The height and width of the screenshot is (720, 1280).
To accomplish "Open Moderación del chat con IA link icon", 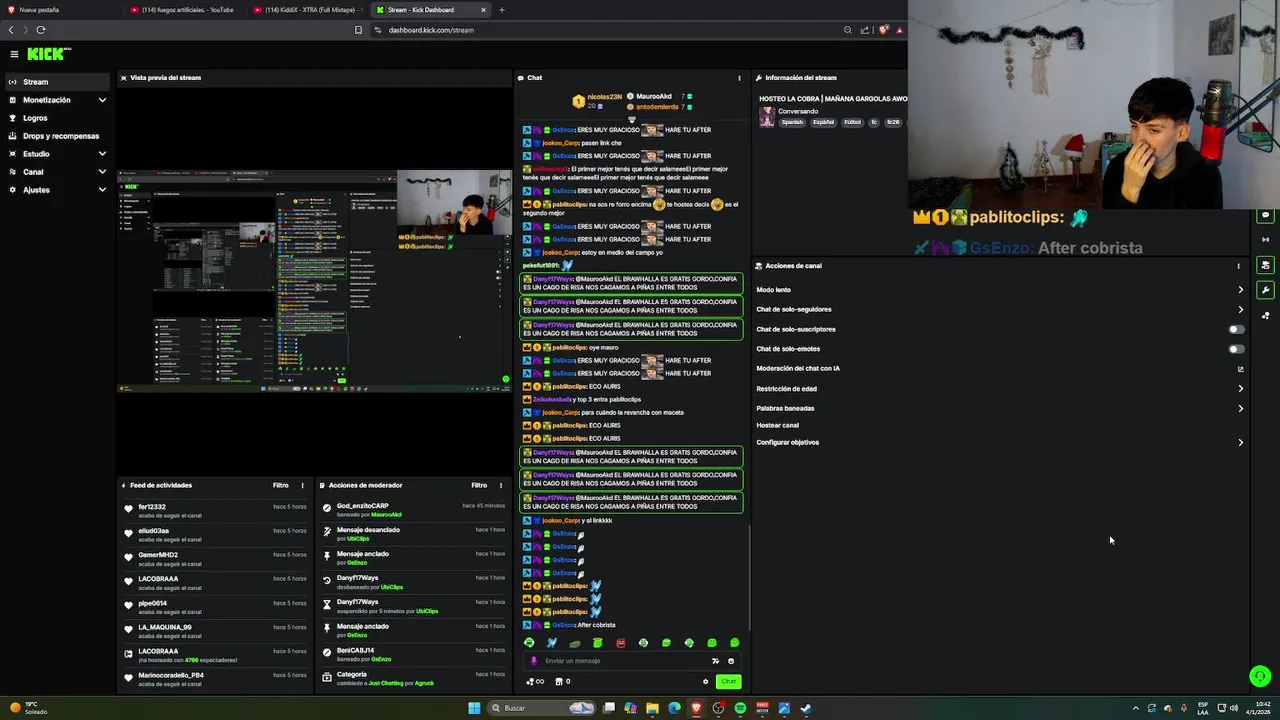I will click(1241, 369).
